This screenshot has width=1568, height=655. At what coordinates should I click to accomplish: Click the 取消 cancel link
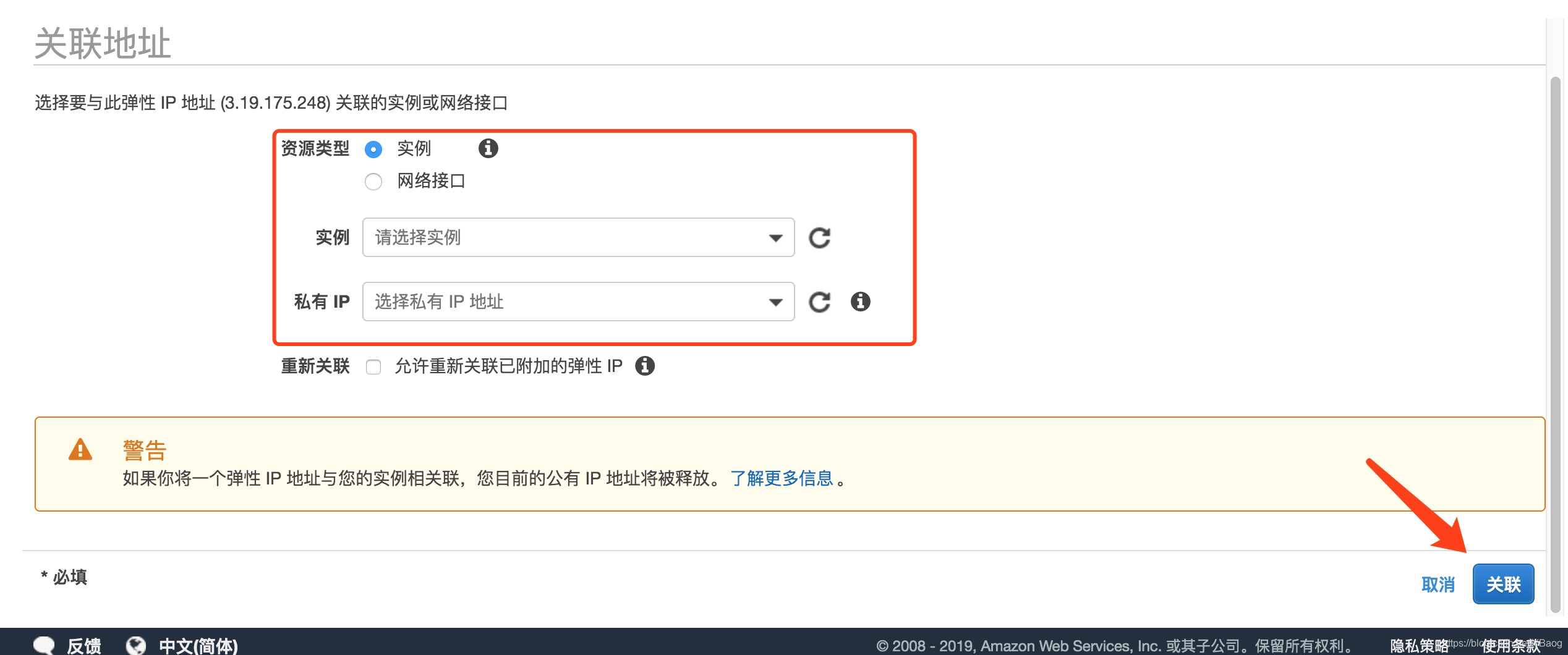[x=1438, y=585]
